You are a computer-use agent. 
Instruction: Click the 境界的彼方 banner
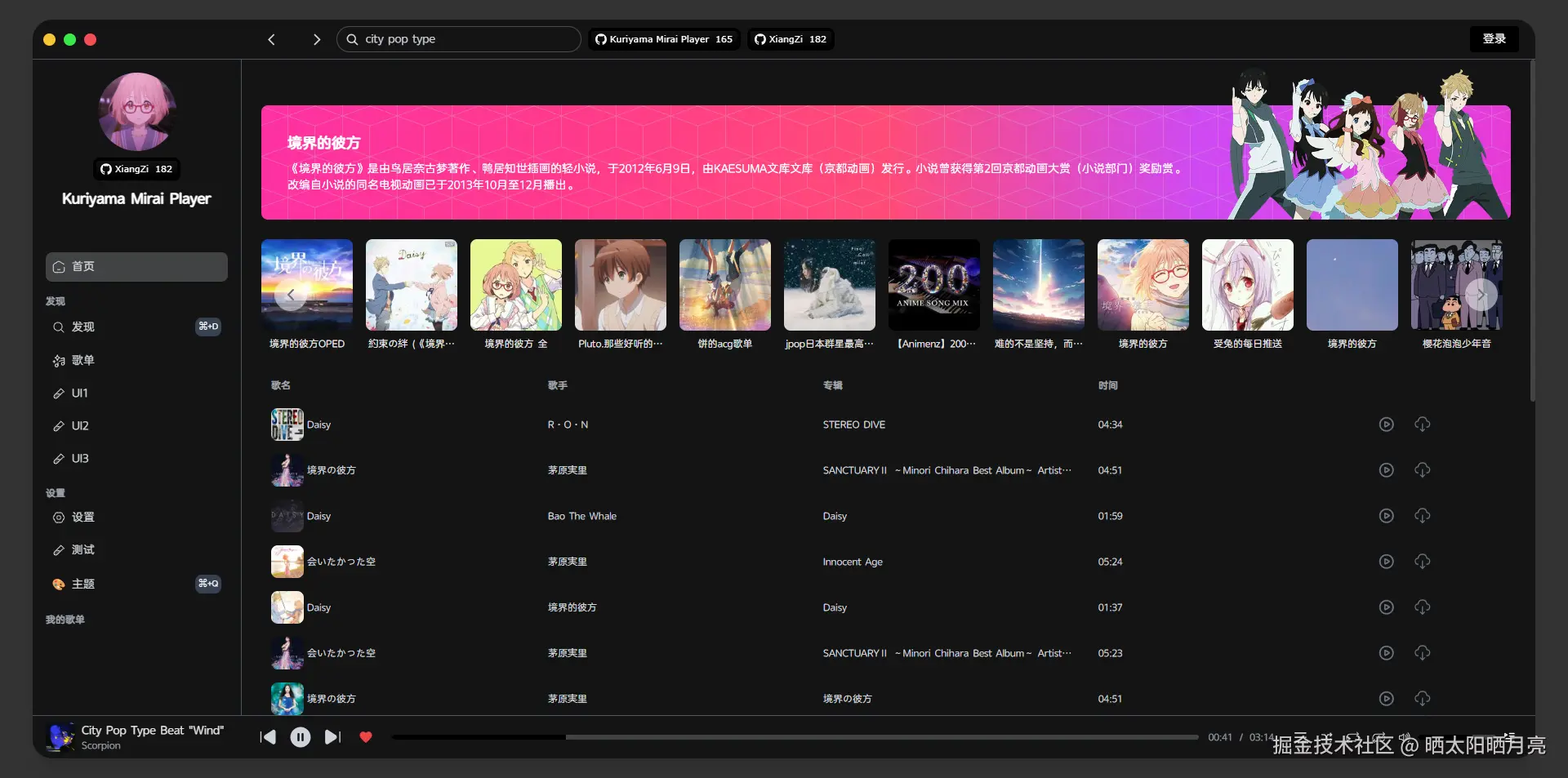click(886, 162)
